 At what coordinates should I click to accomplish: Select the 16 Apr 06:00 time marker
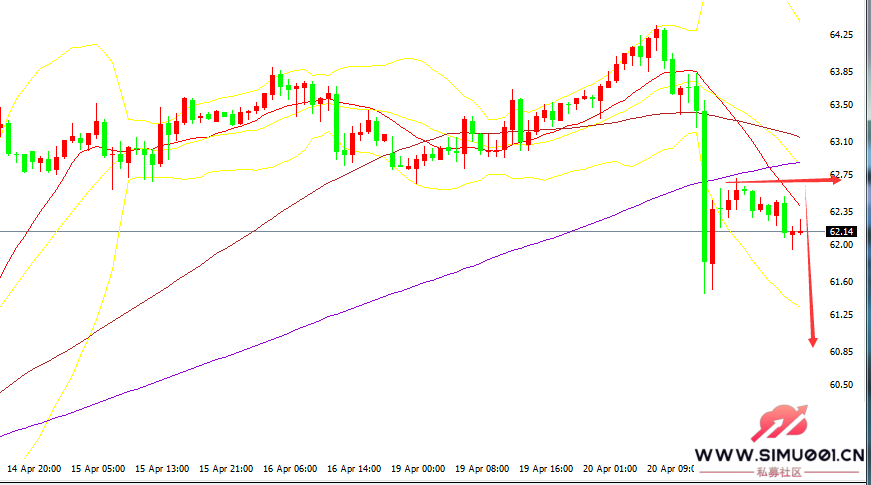tap(290, 468)
